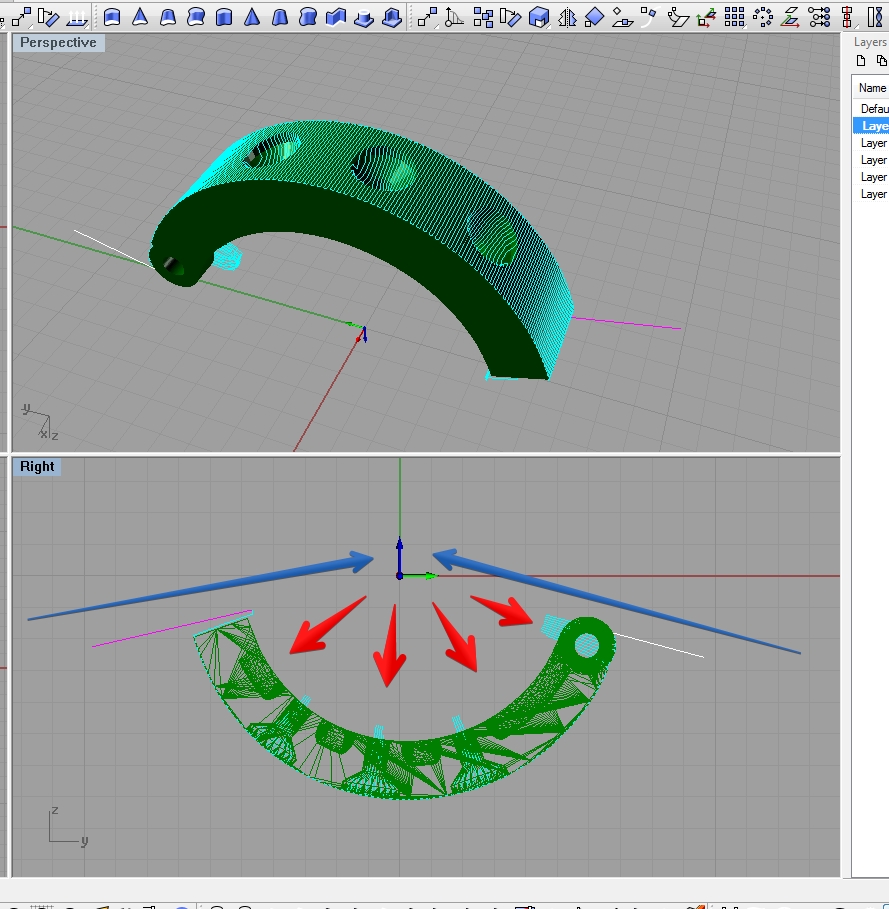Create a new layer with blank page icon
889x909 pixels.
[860, 61]
